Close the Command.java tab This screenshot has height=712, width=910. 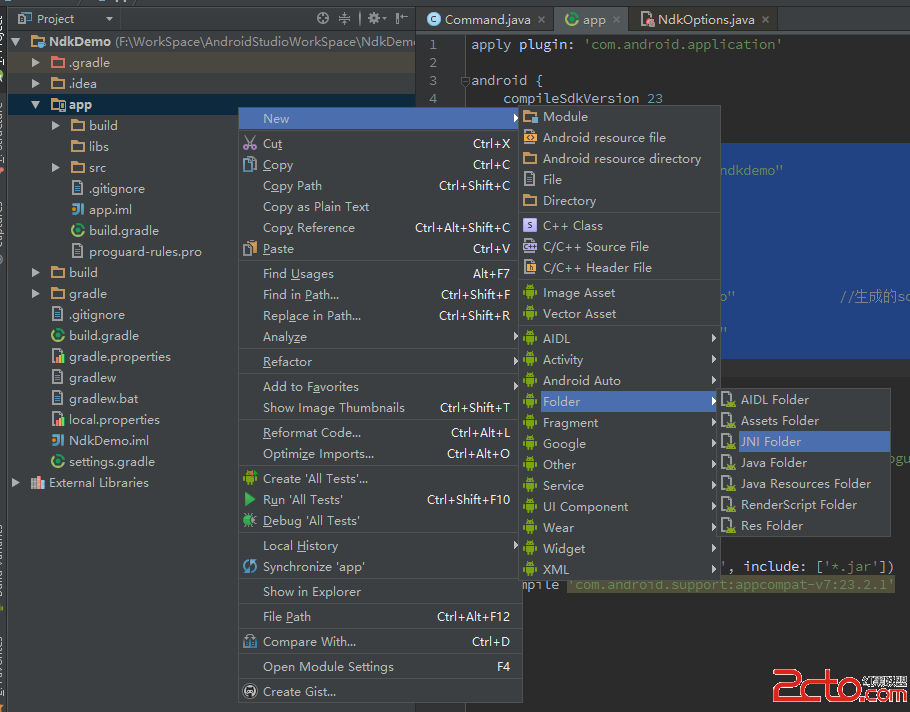pos(541,19)
